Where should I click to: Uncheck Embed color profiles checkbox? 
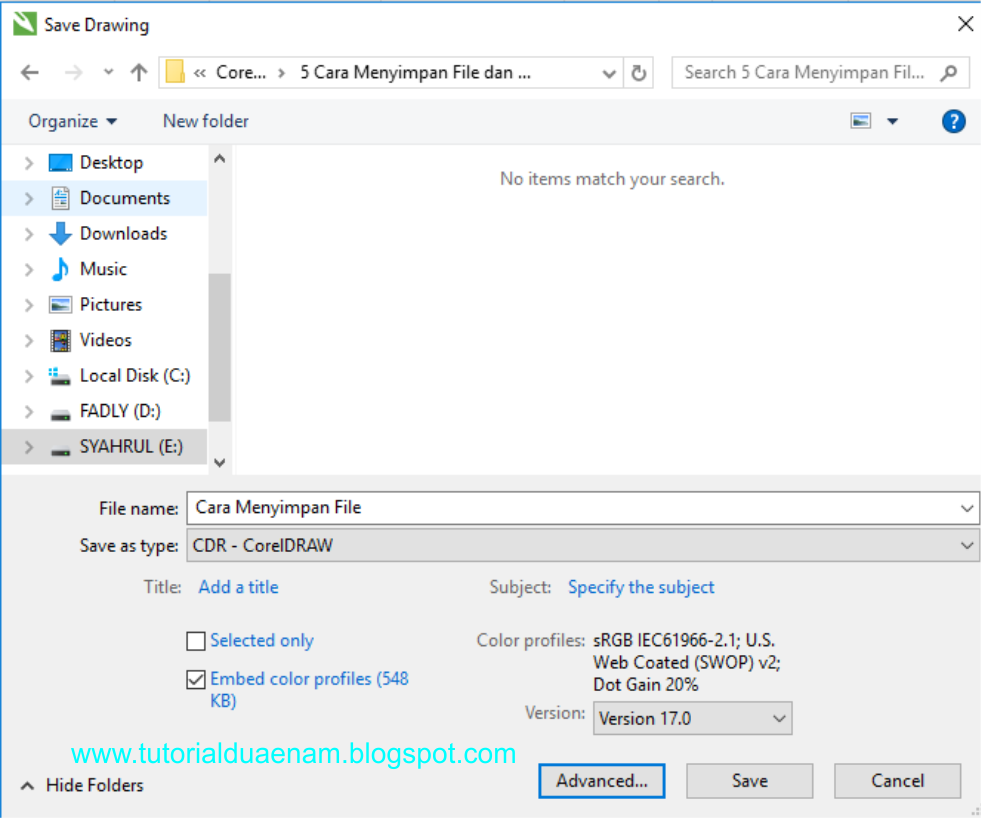point(196,680)
